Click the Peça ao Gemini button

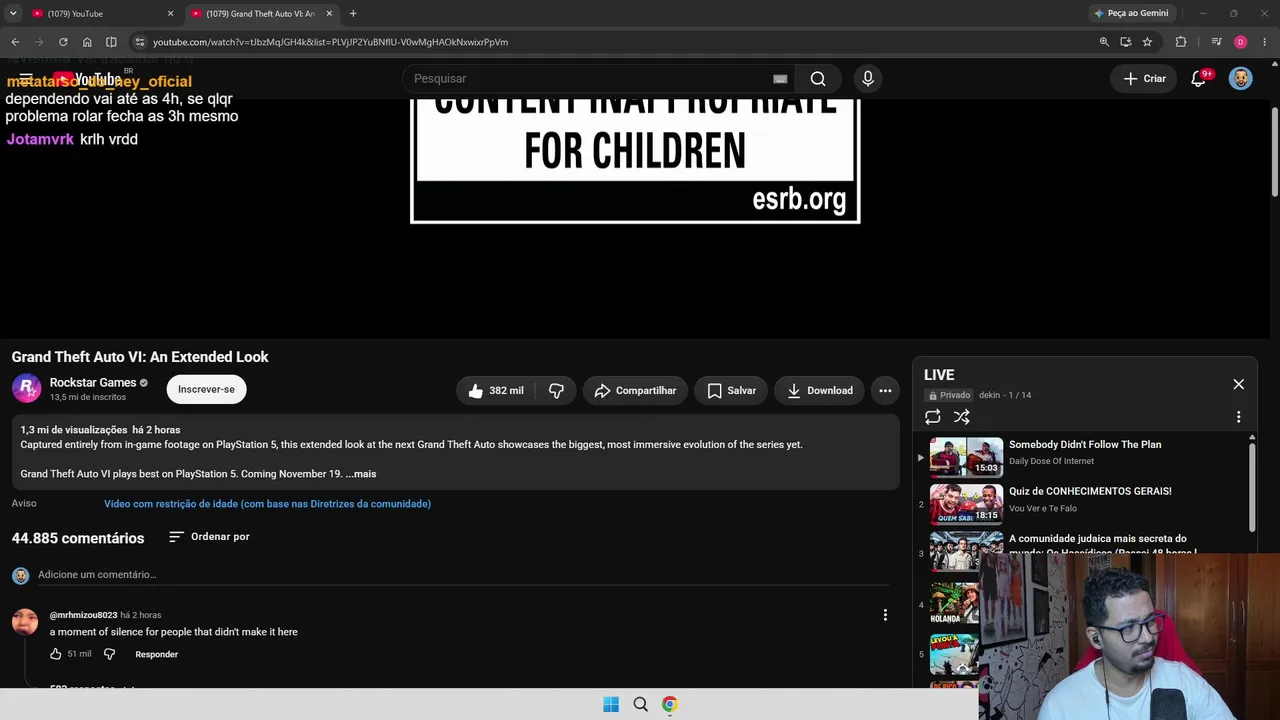point(1132,13)
